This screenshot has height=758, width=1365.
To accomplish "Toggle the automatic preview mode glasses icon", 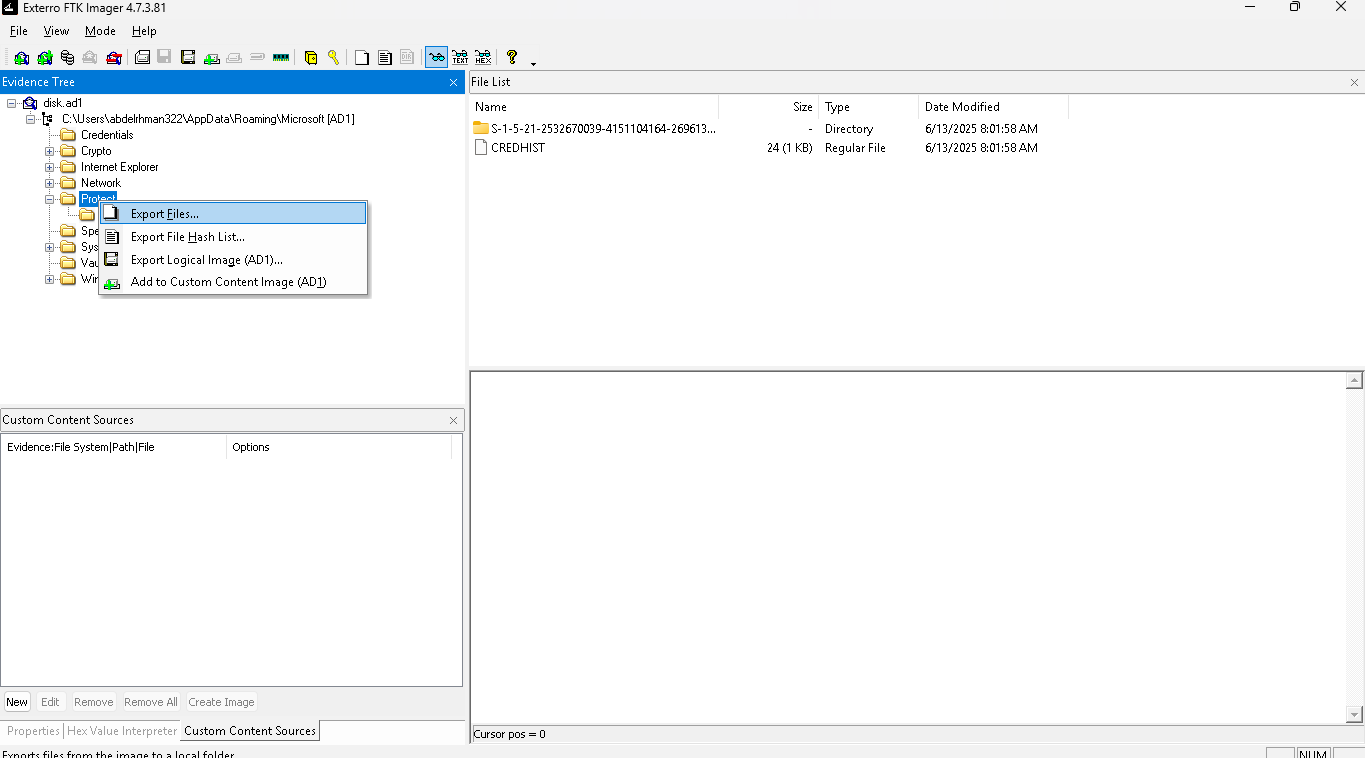I will (x=437, y=57).
